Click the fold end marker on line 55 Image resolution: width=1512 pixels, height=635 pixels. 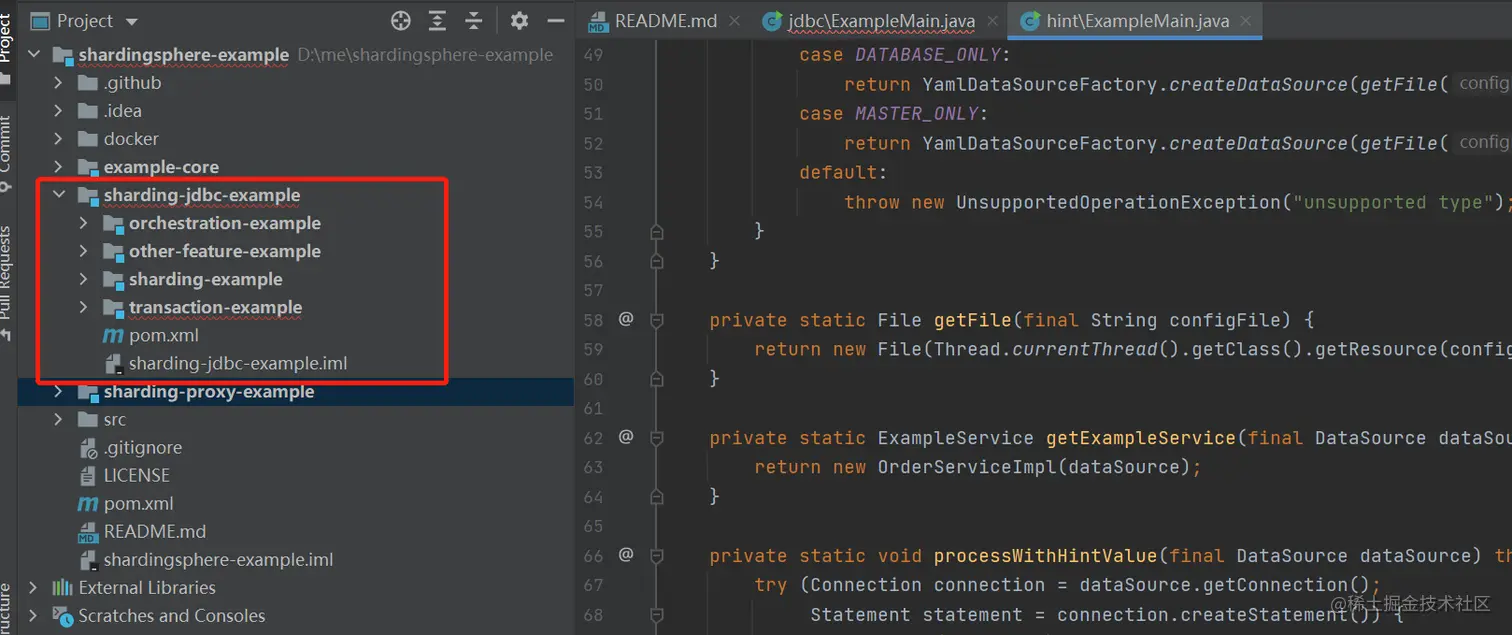657,232
